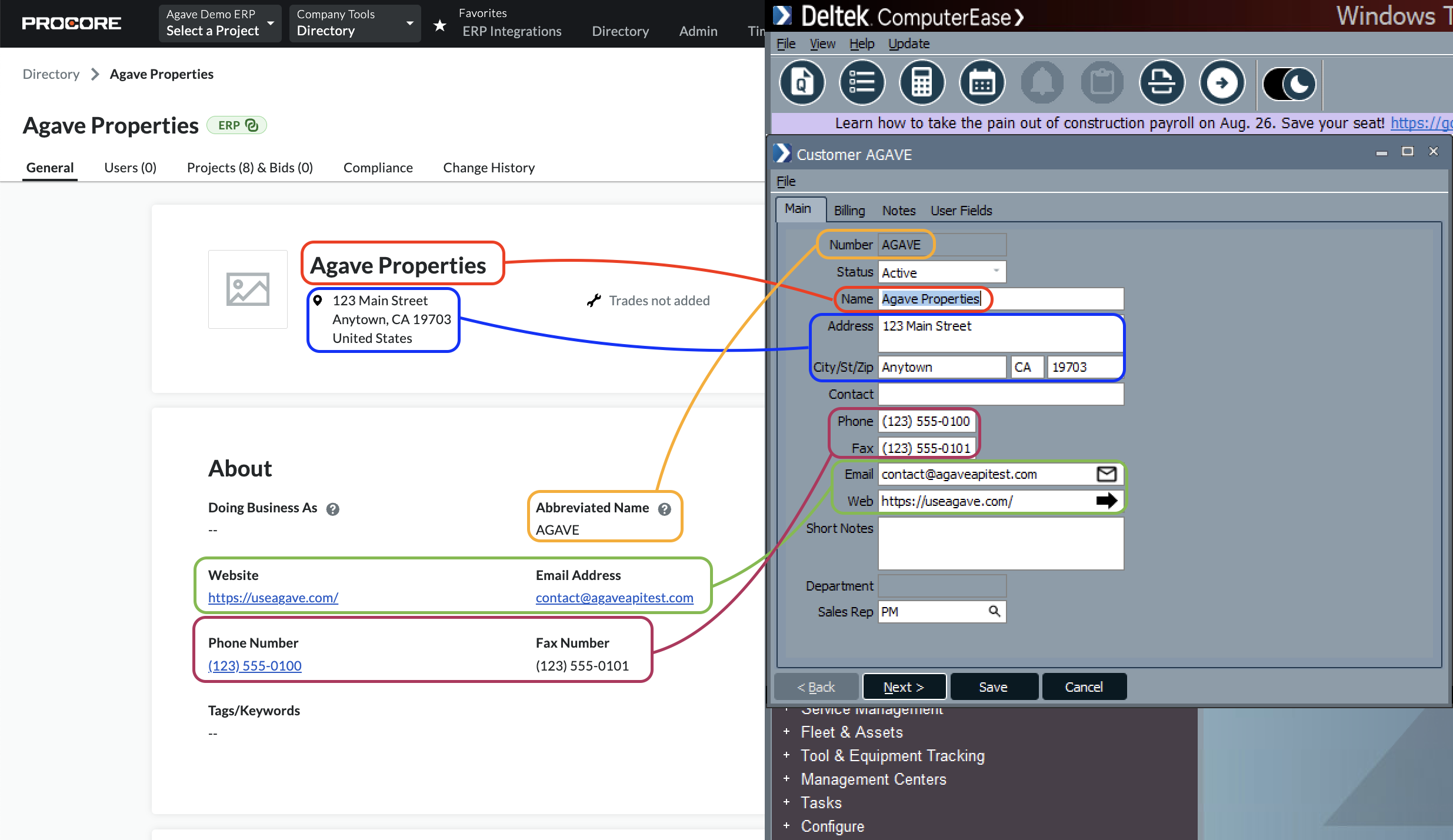Click the Short Notes text area
The width and height of the screenshot is (1453, 840).
click(1001, 543)
